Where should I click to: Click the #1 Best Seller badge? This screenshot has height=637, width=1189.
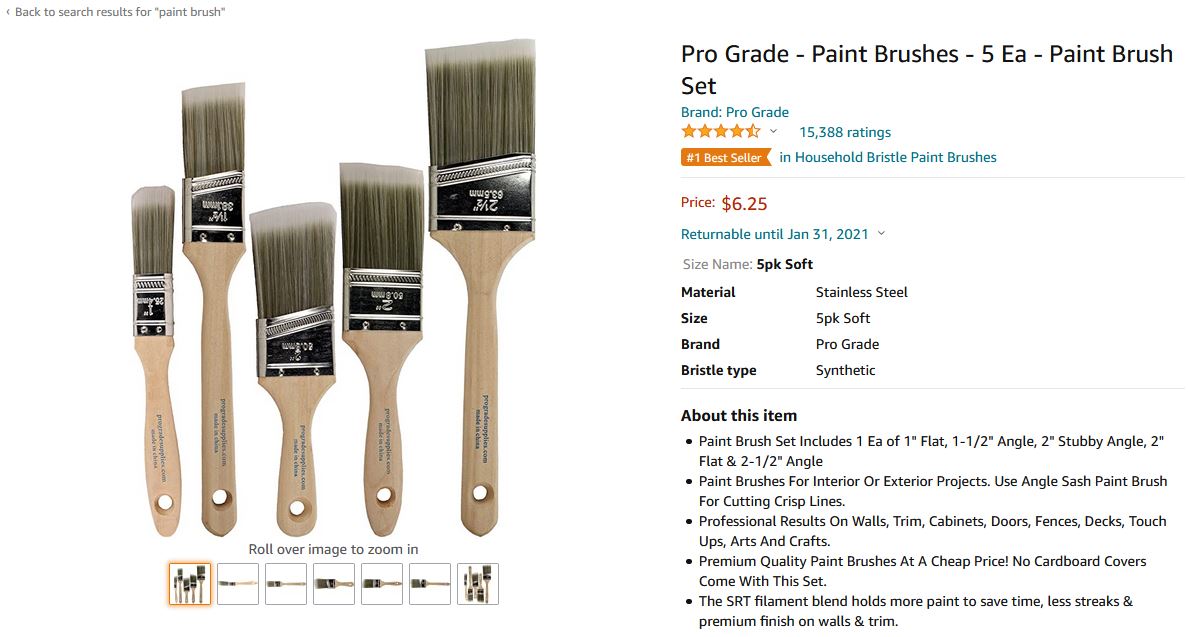[726, 157]
